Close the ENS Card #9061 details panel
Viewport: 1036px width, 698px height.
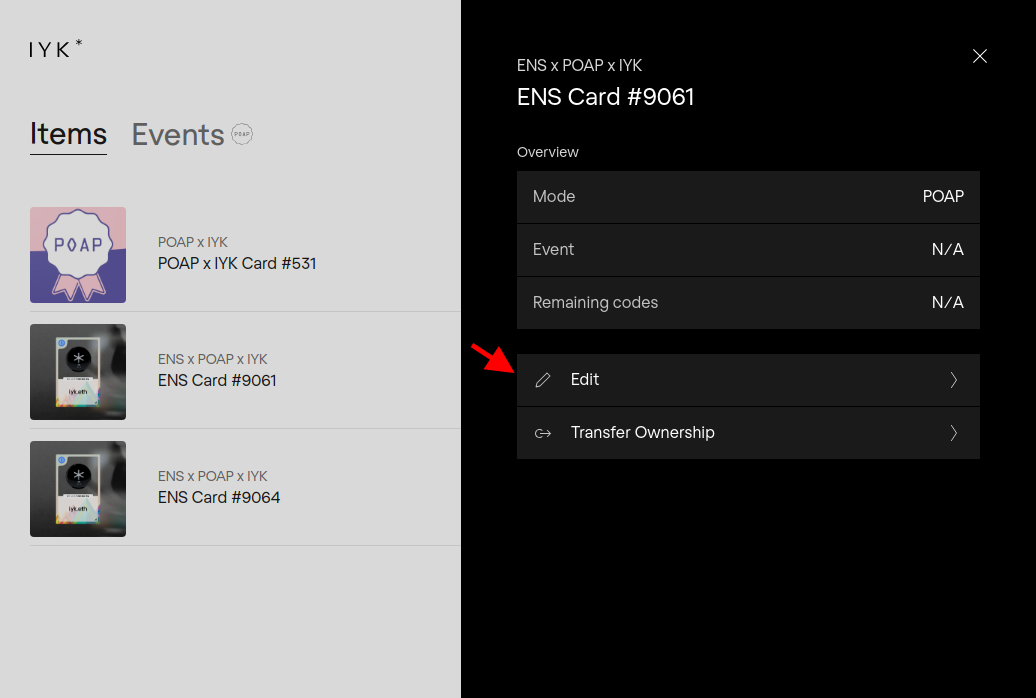pyautogui.click(x=980, y=56)
